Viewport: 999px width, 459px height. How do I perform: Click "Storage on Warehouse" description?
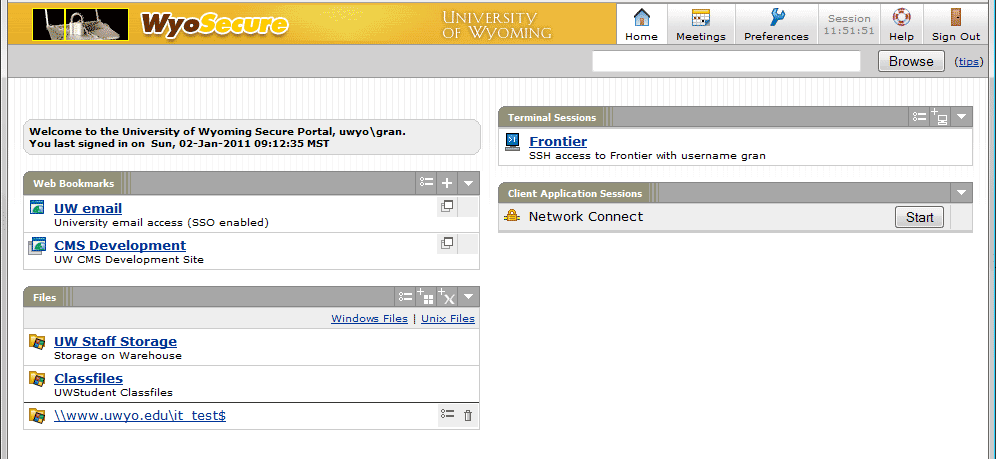coord(118,356)
